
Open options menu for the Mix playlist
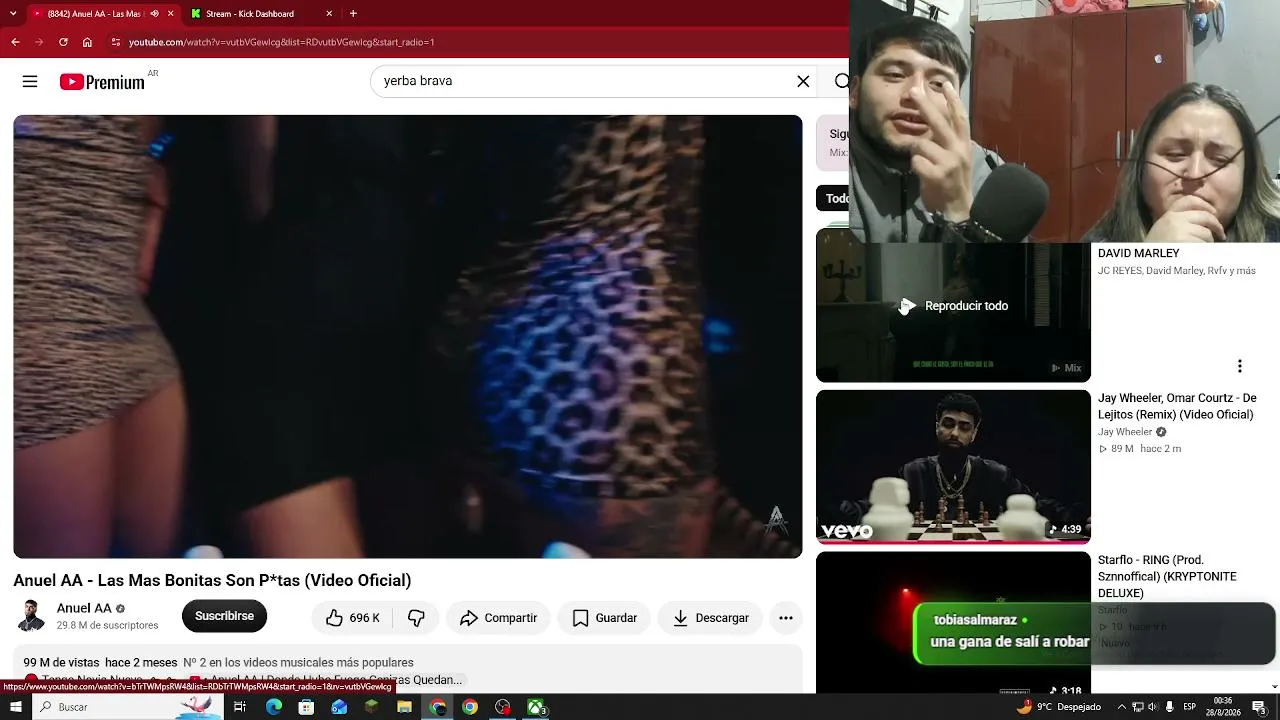pos(1239,366)
